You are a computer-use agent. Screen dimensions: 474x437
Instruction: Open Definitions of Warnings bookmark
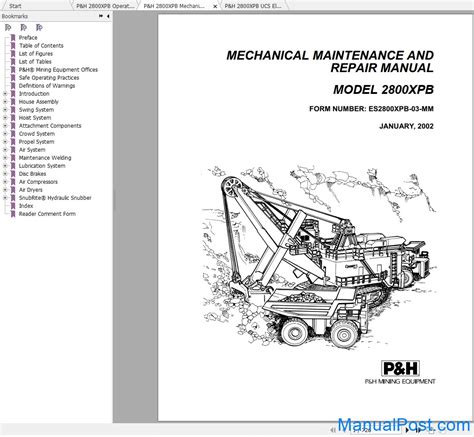[x=47, y=86]
